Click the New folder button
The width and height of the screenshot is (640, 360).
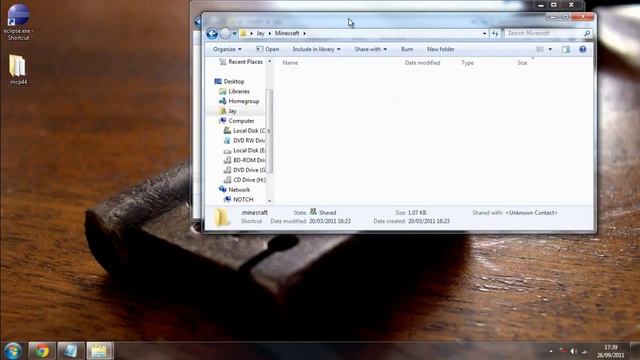[x=440, y=49]
